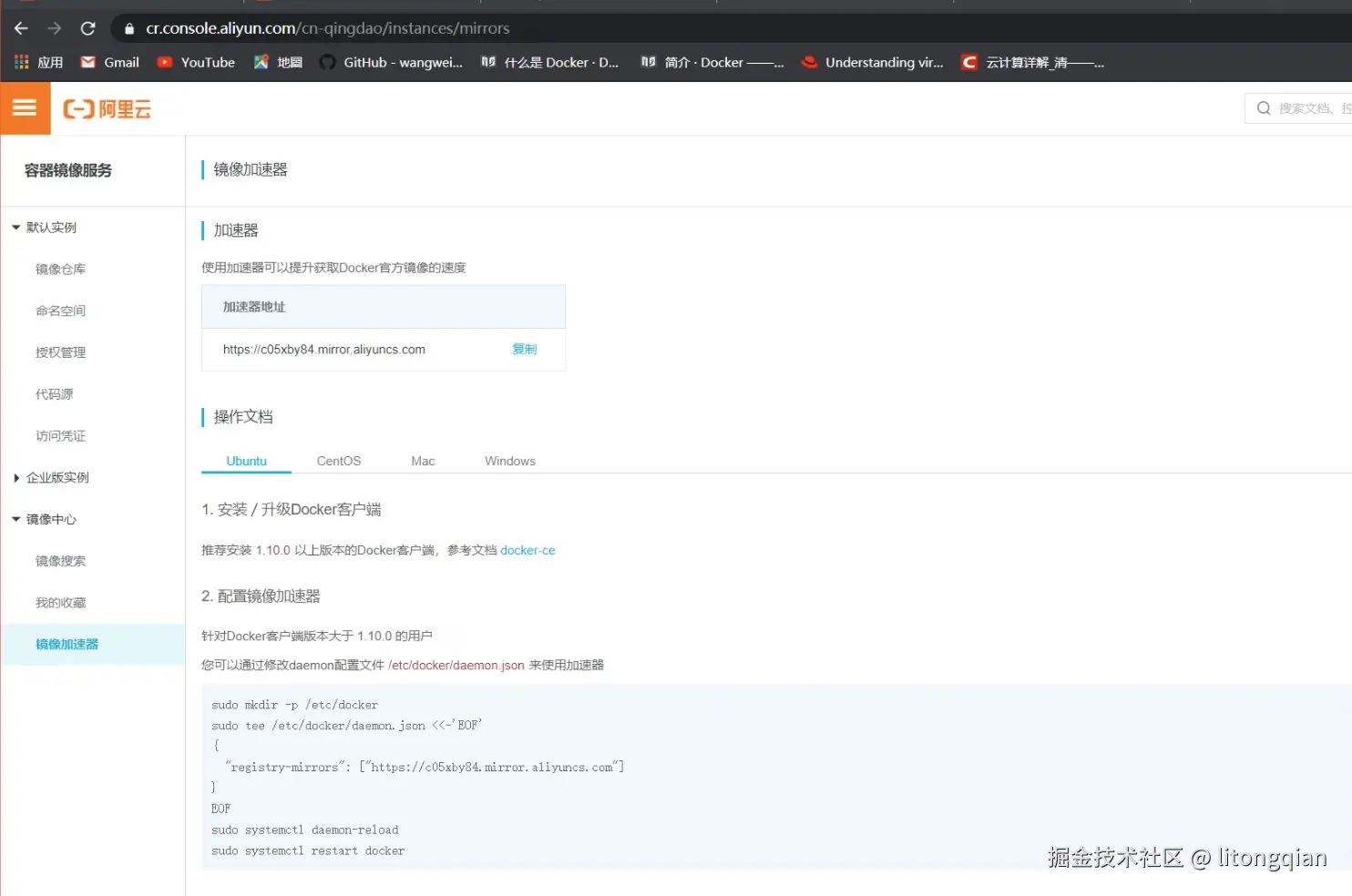Click the address bar URL
Viewport: 1352px width, 896px height.
pyautogui.click(x=328, y=28)
